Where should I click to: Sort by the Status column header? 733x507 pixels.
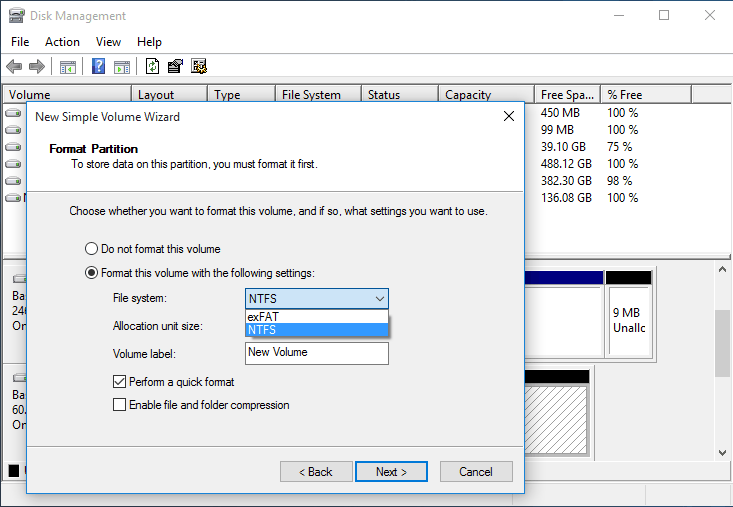(x=400, y=94)
